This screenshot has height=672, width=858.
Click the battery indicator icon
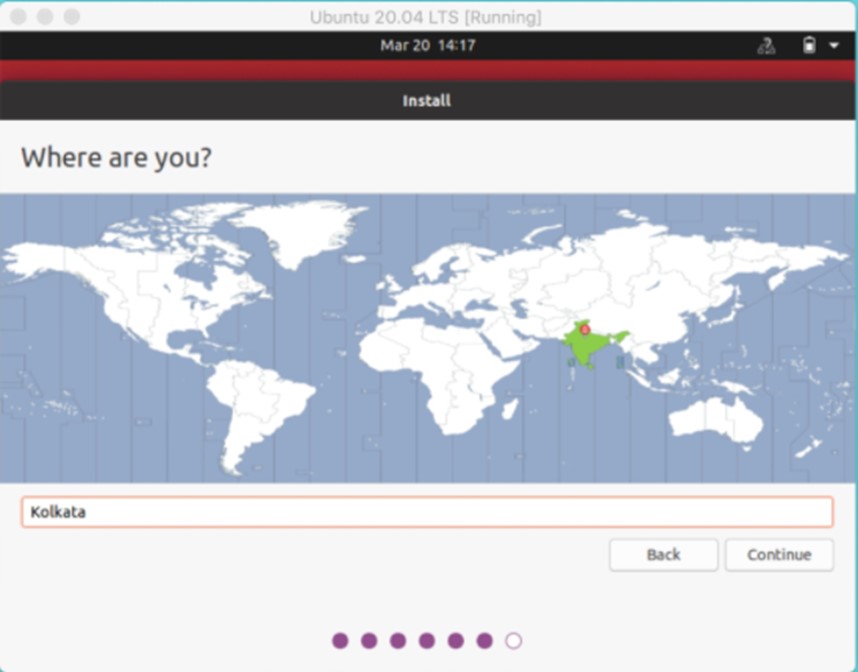click(x=809, y=45)
